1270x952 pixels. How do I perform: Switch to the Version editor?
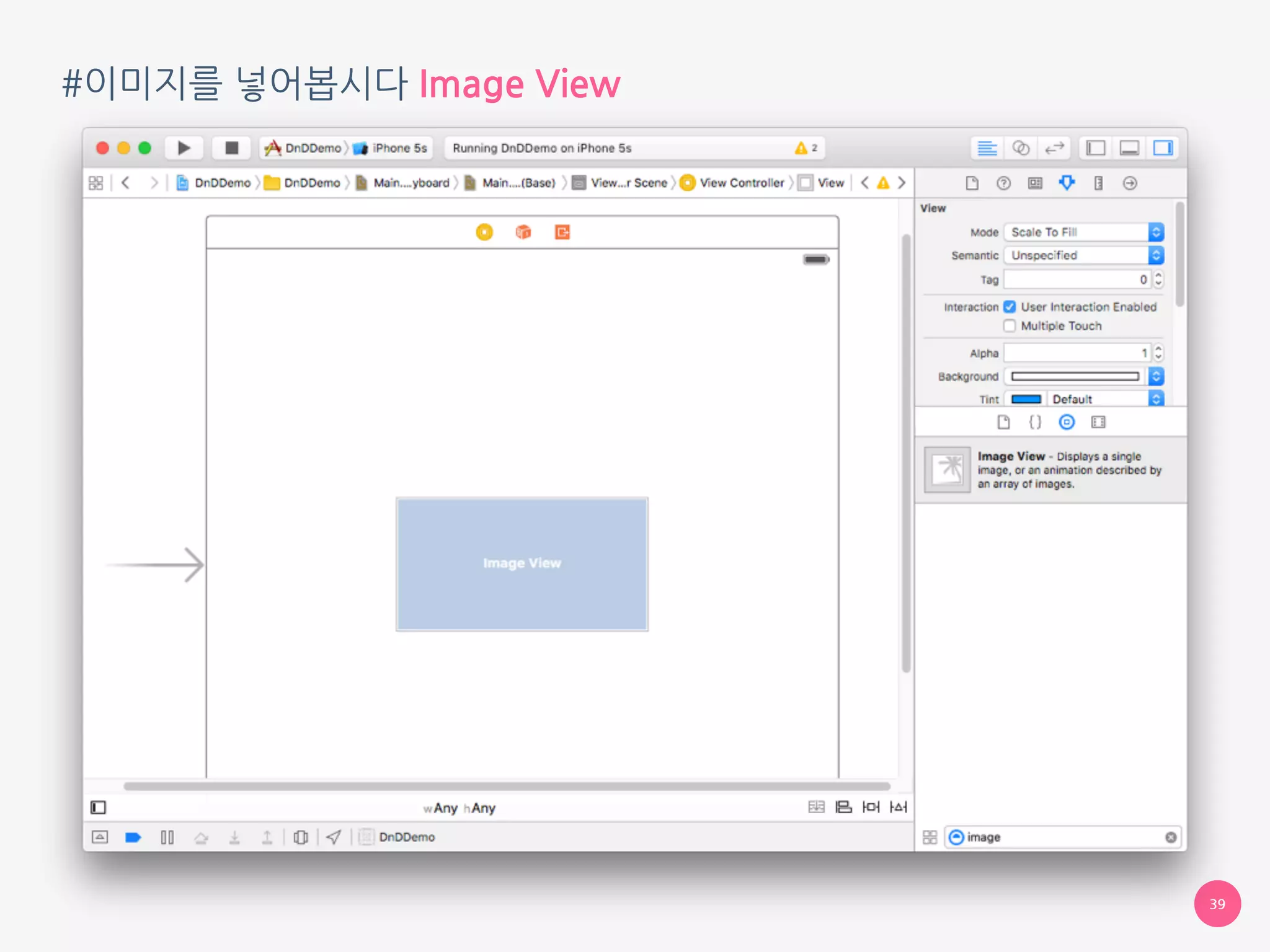pos(1054,148)
